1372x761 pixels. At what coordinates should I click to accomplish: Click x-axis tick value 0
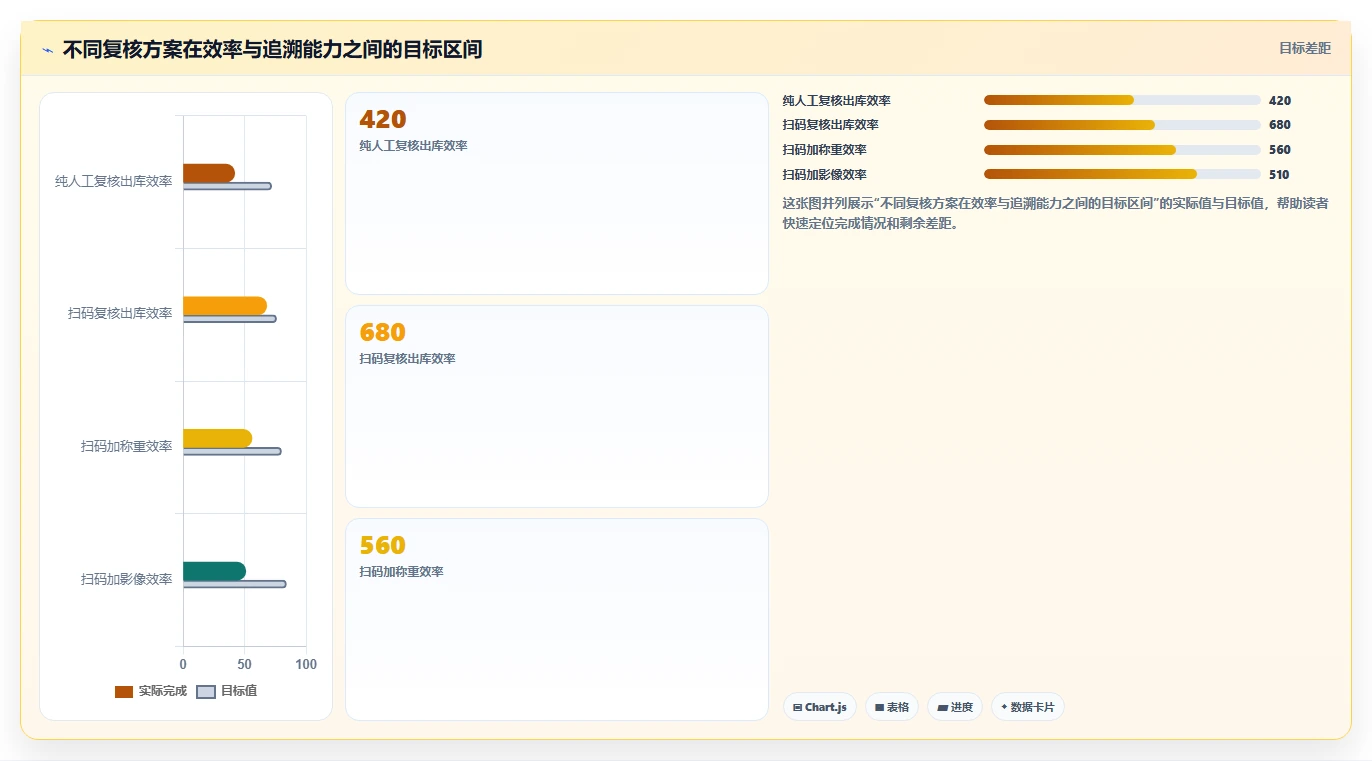183,664
